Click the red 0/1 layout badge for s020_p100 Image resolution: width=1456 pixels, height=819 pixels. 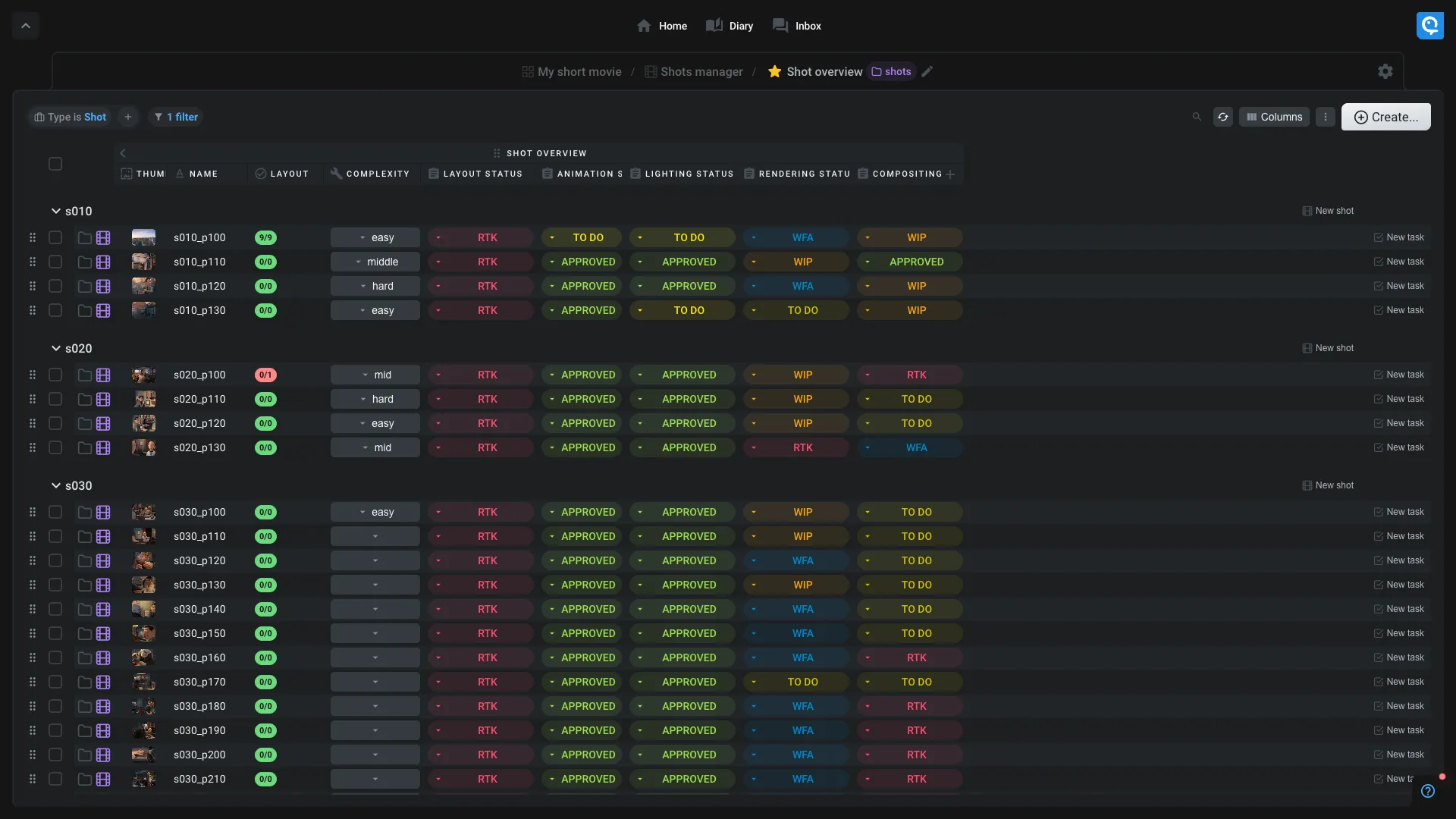[265, 375]
